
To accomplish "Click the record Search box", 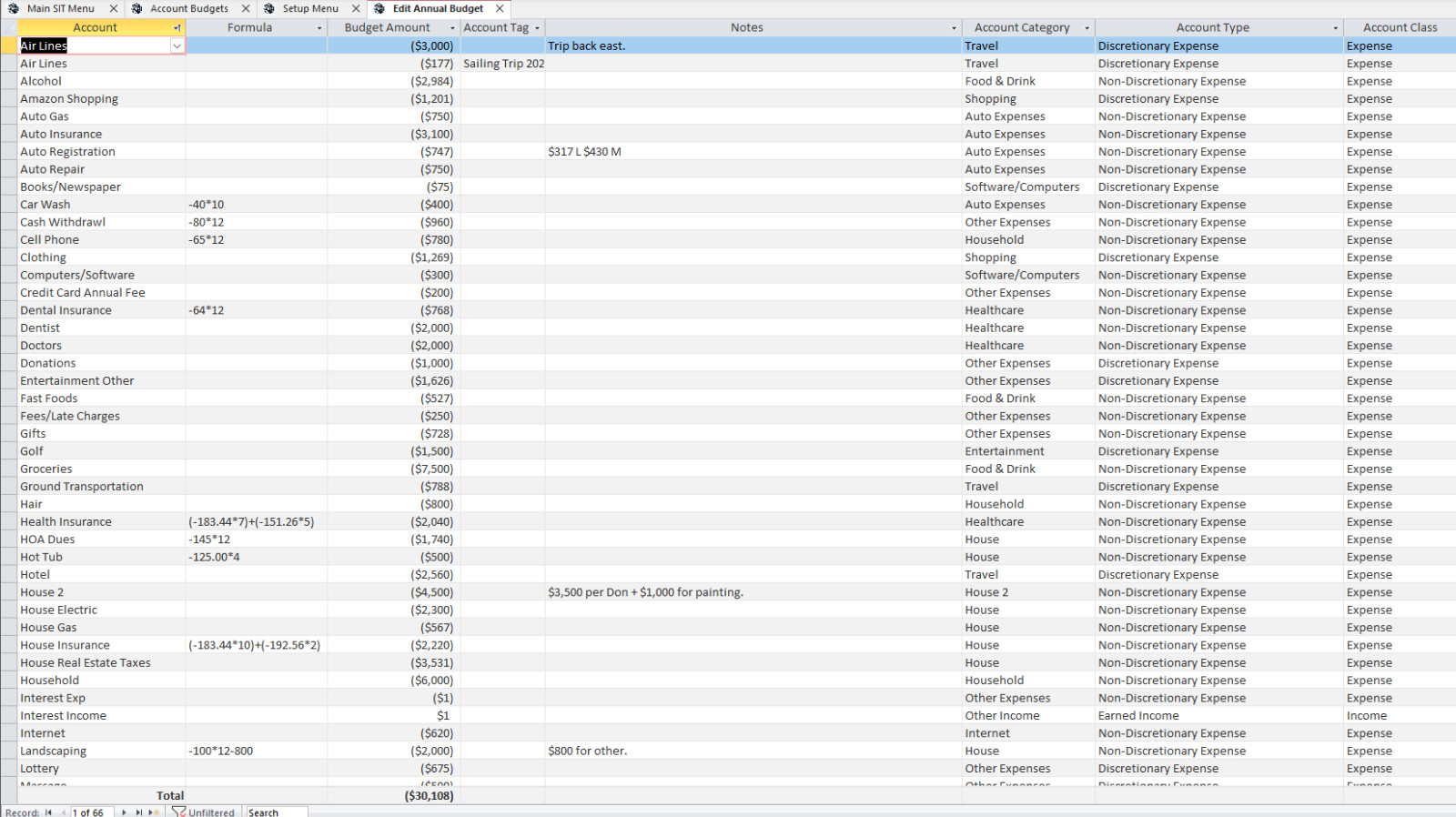I will [277, 812].
